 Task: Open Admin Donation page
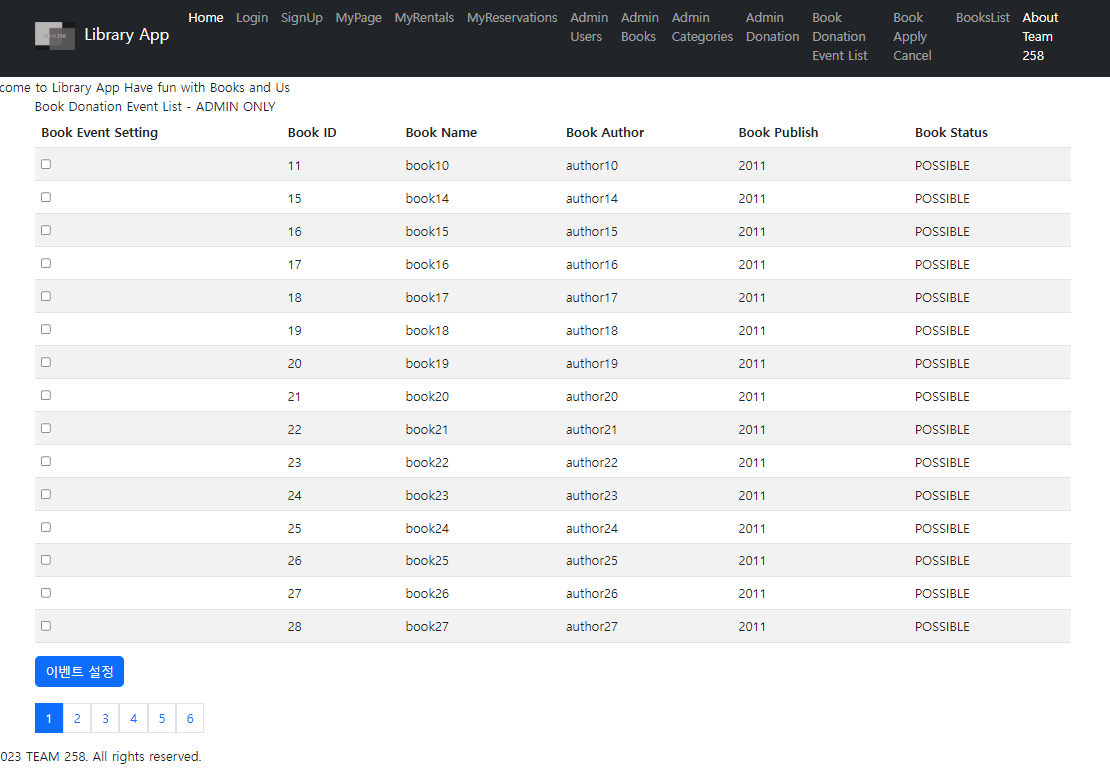coord(772,27)
